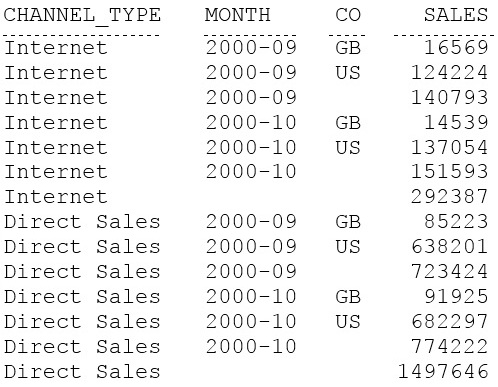
Task: Click last Direct Sales row label
Action: pyautogui.click(x=82, y=371)
